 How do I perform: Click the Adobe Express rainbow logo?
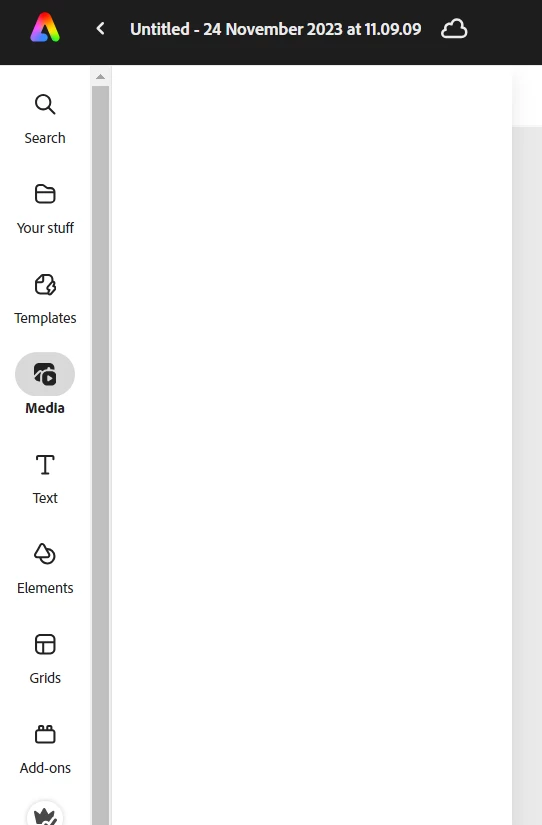pyautogui.click(x=45, y=27)
